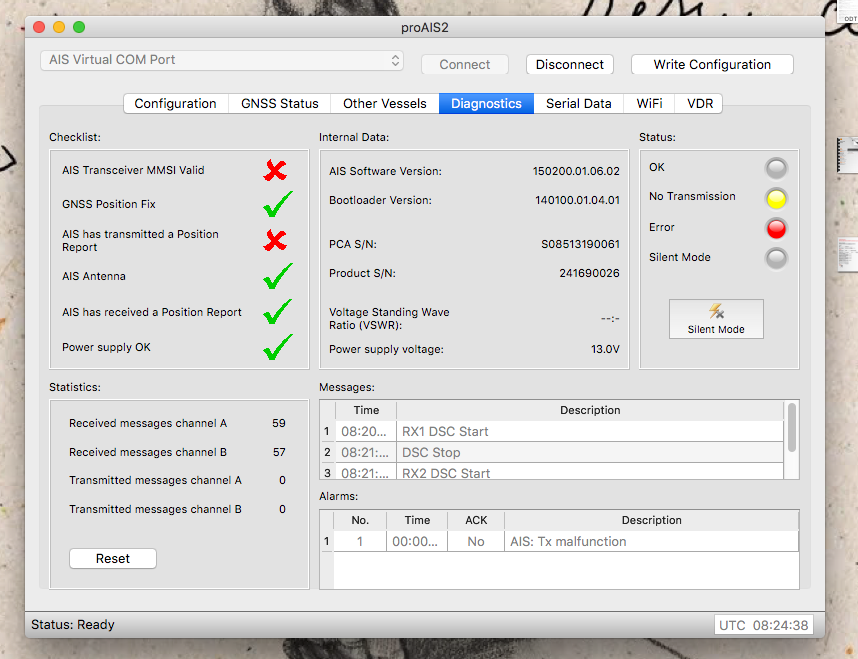The image size is (858, 659).
Task: Open the VDR tab
Action: pos(699,103)
